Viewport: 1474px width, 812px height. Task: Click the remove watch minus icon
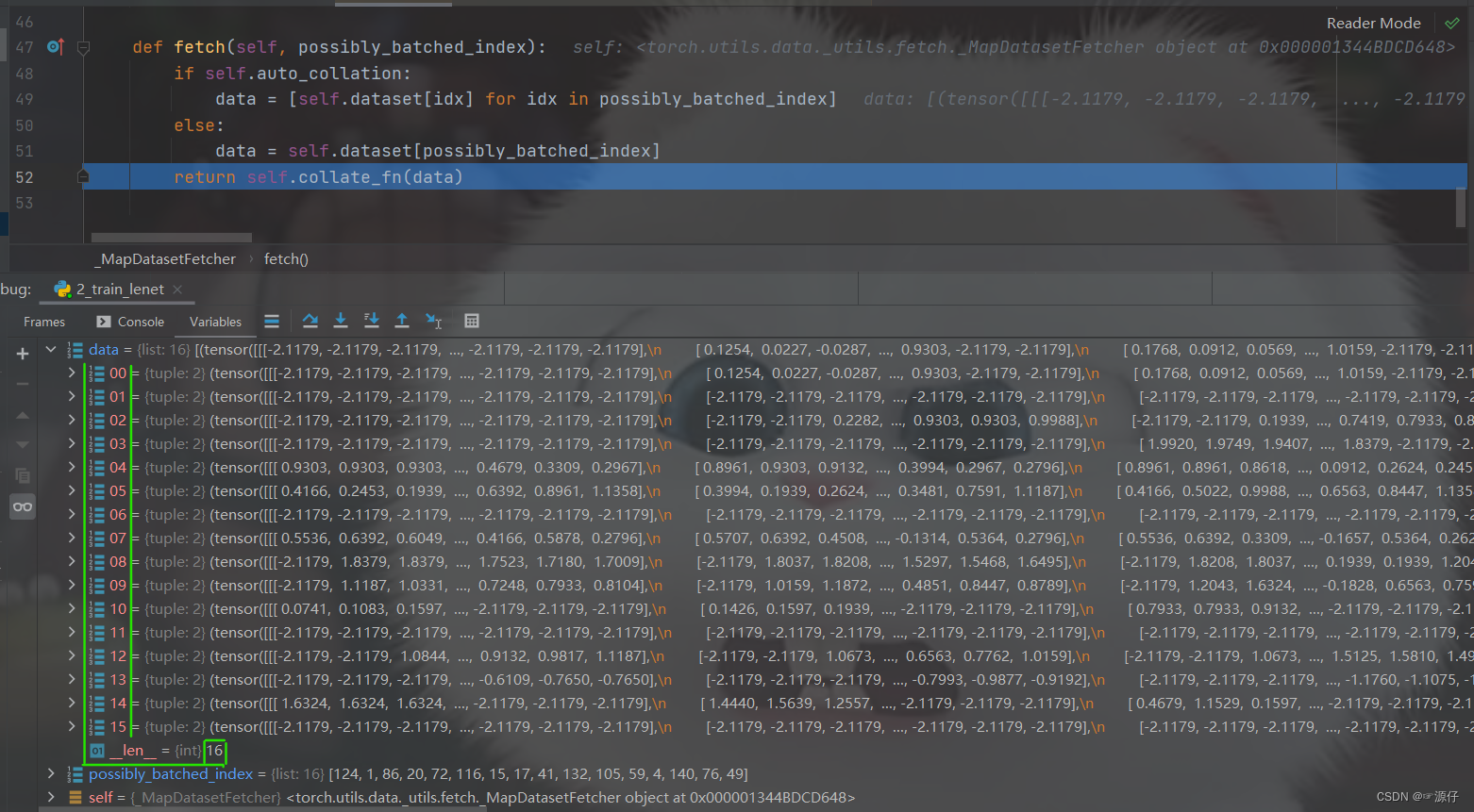pos(23,384)
